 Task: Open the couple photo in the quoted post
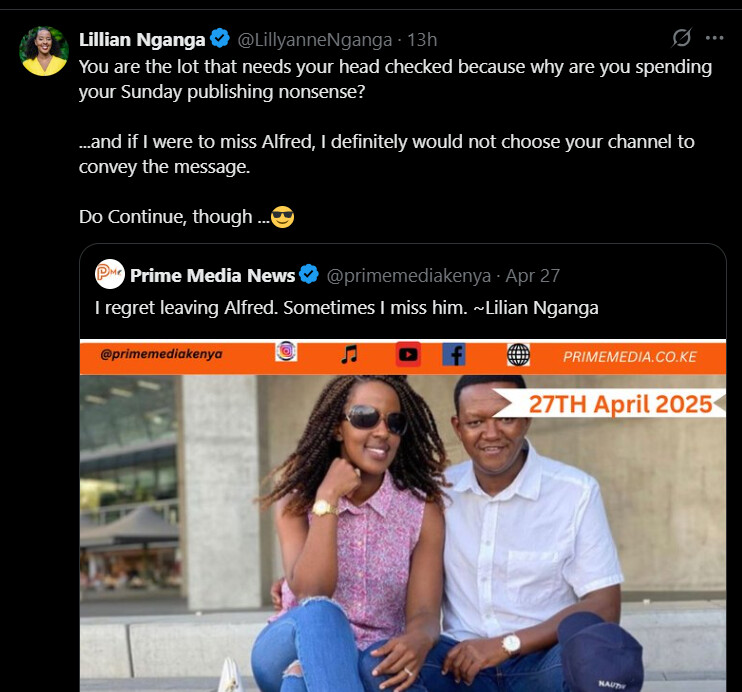click(402, 530)
